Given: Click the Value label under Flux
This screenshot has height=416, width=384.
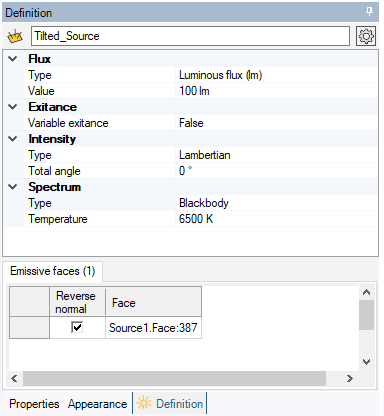Looking at the screenshot, I should coord(41,91).
